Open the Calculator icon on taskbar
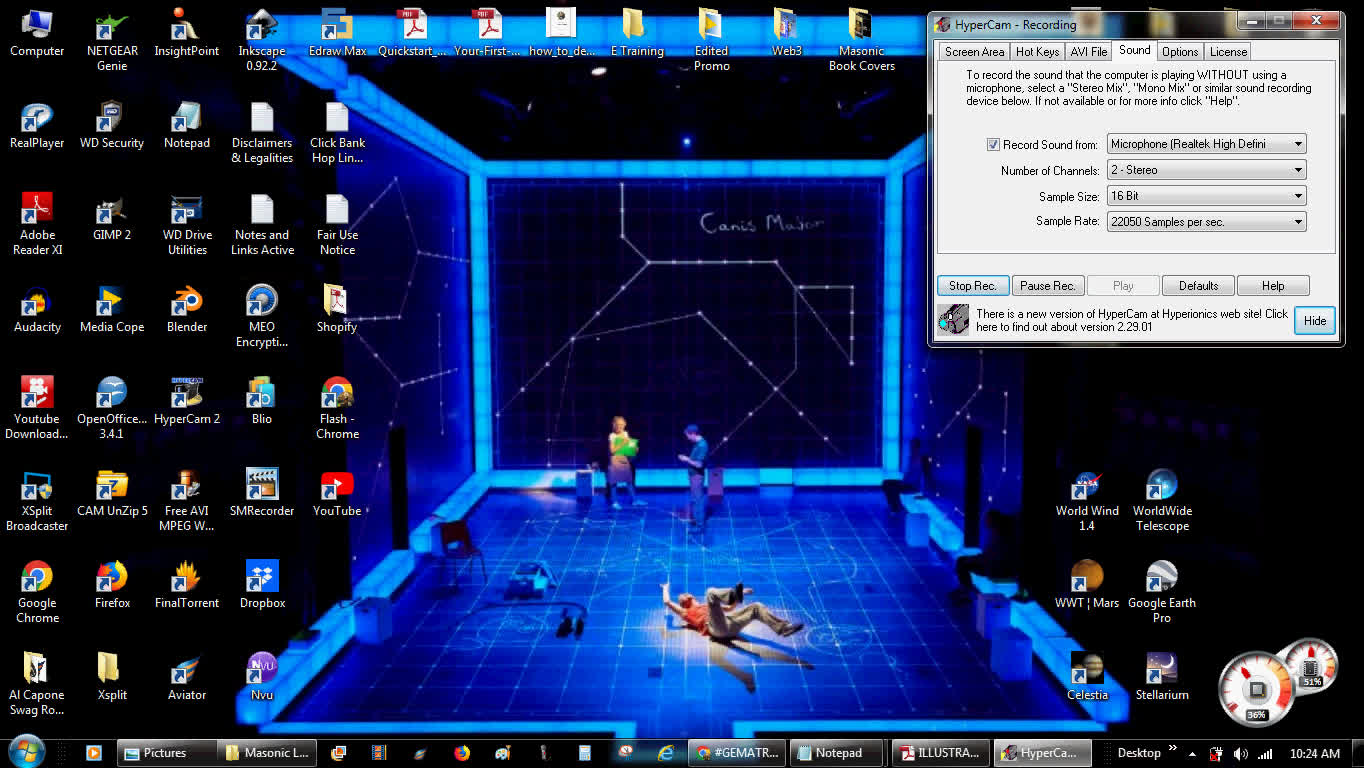The image size is (1364, 768). [x=585, y=753]
